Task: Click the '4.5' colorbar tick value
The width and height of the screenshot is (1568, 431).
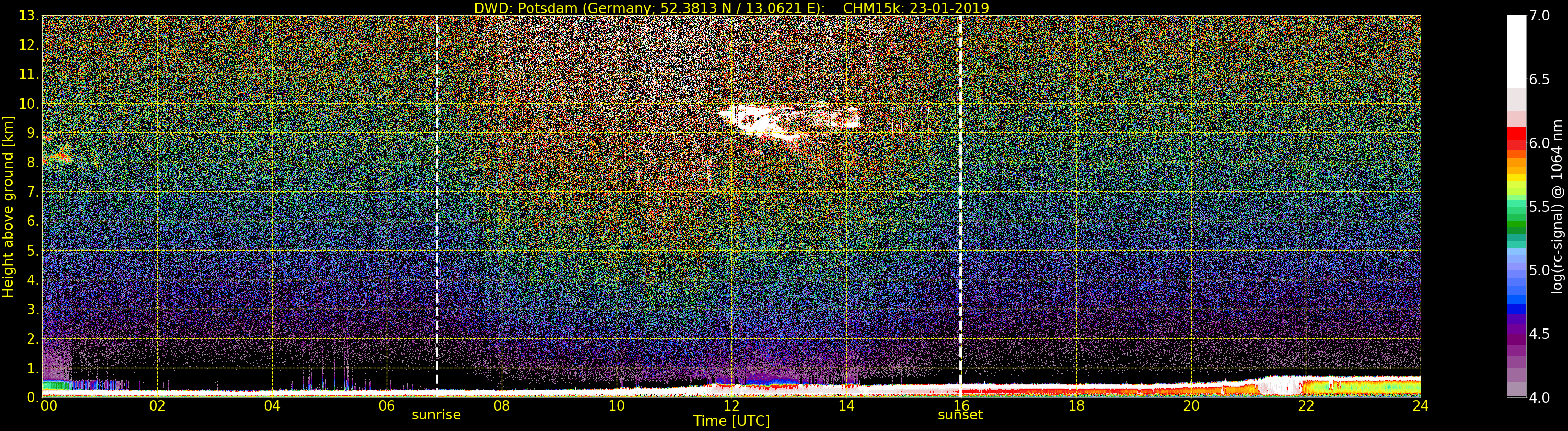Action: [1539, 334]
